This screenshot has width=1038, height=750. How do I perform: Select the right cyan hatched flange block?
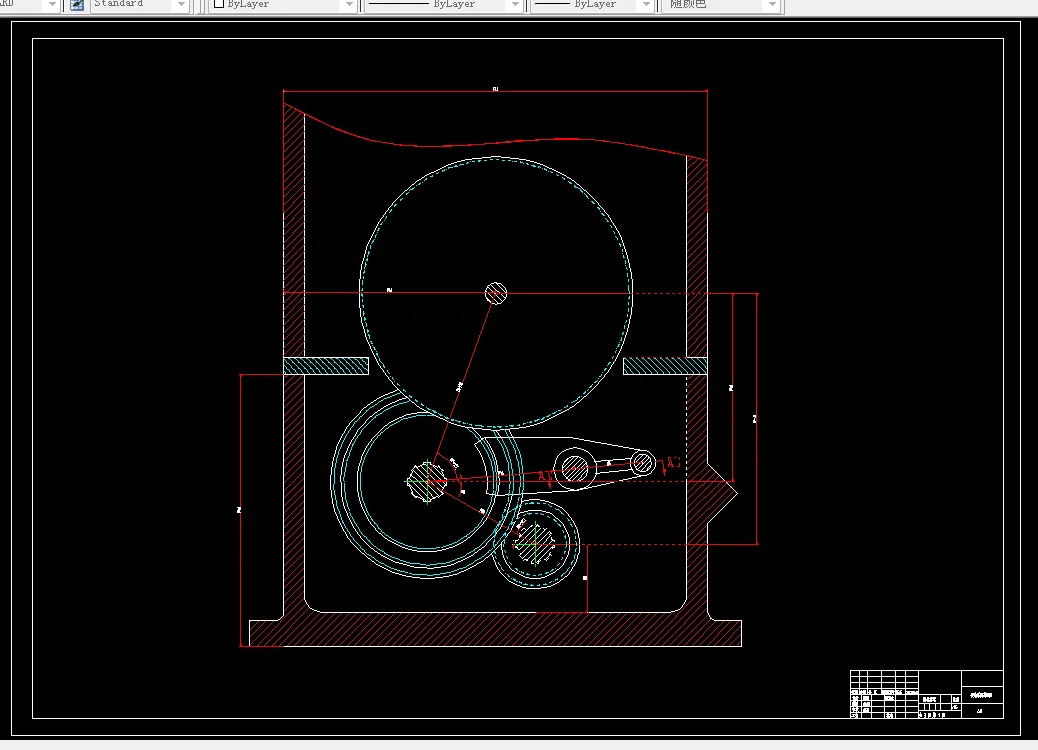pyautogui.click(x=665, y=366)
